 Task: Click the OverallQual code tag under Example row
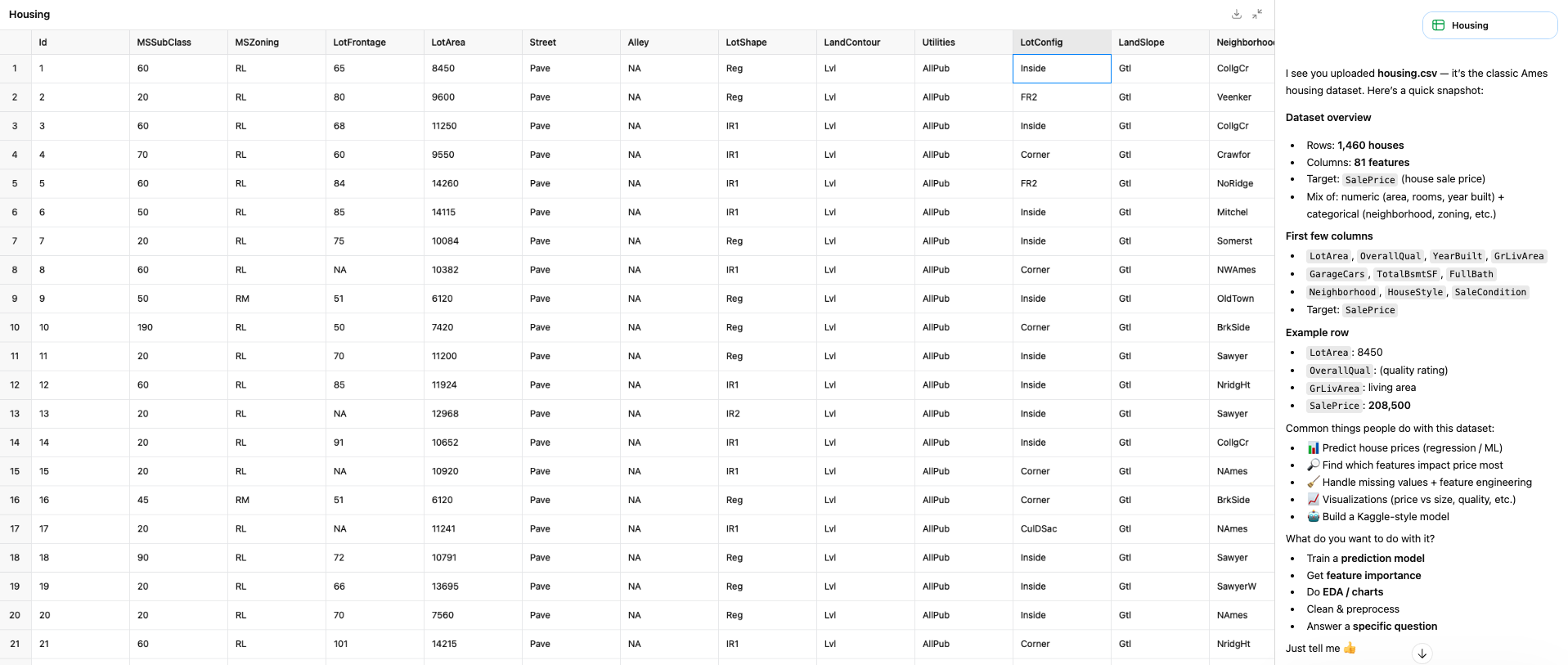[1339, 371]
